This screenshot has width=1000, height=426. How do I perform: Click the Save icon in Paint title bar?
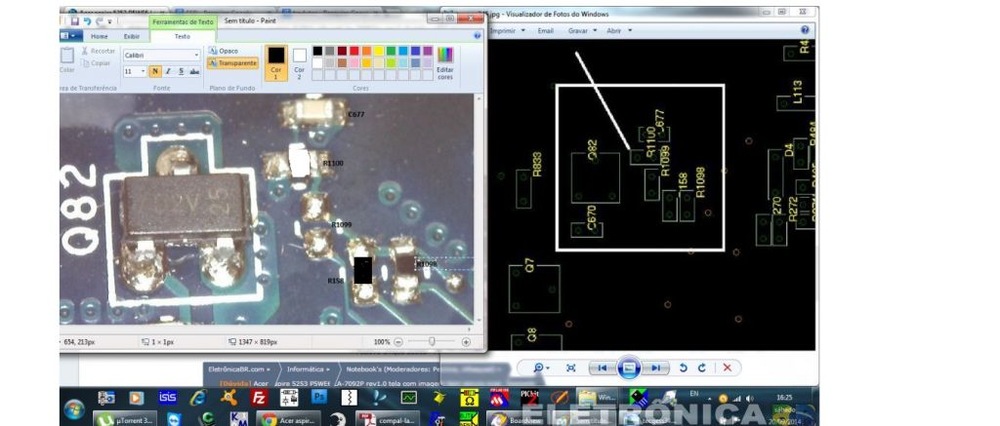[x=74, y=20]
